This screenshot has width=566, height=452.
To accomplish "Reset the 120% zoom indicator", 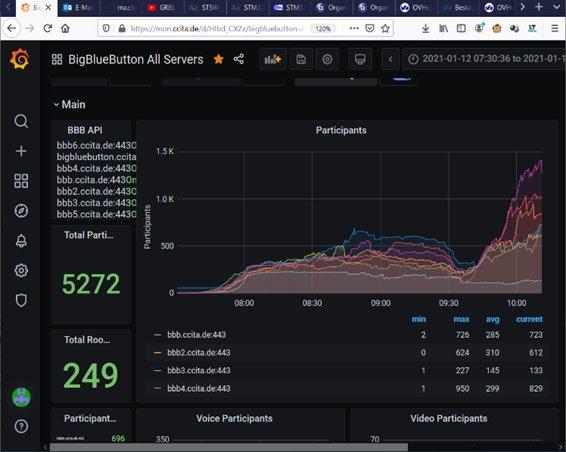I will click(x=323, y=29).
